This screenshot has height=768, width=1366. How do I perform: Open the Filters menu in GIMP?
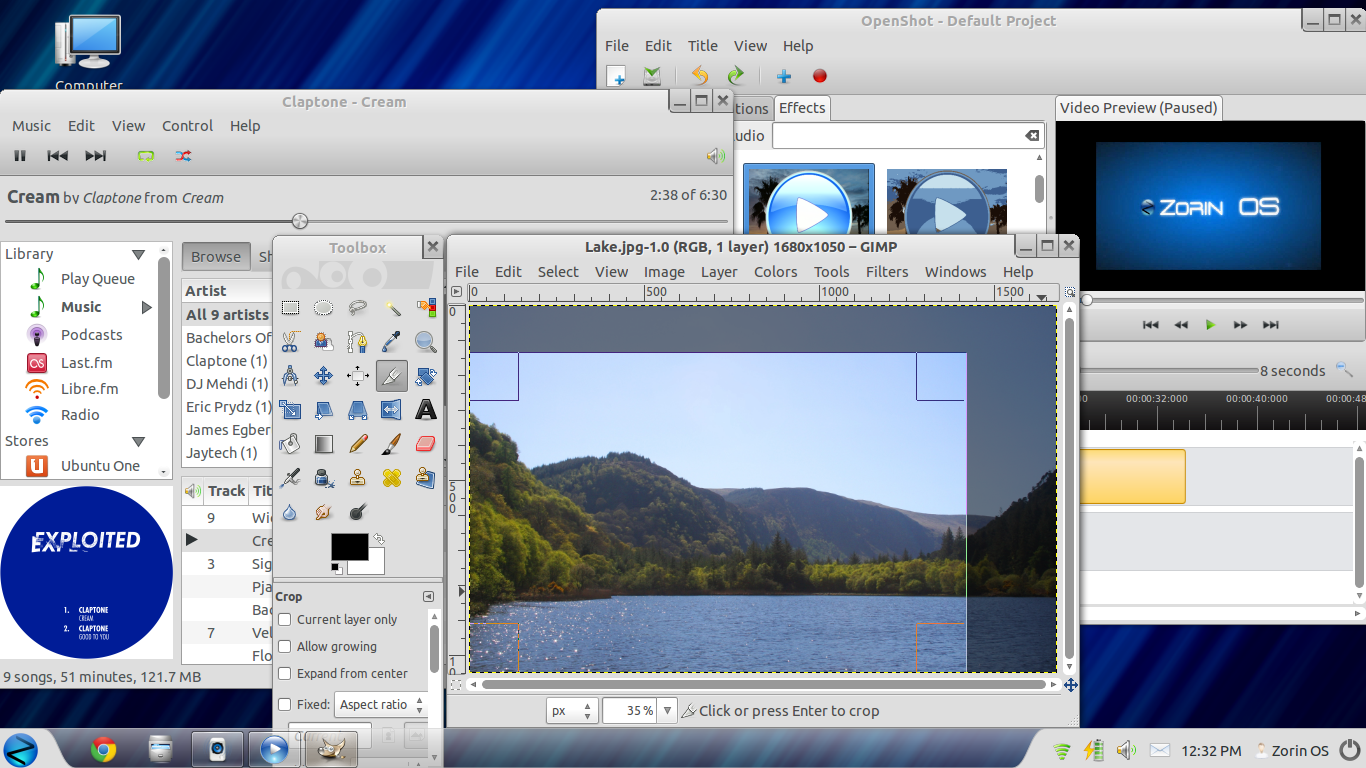[x=886, y=272]
